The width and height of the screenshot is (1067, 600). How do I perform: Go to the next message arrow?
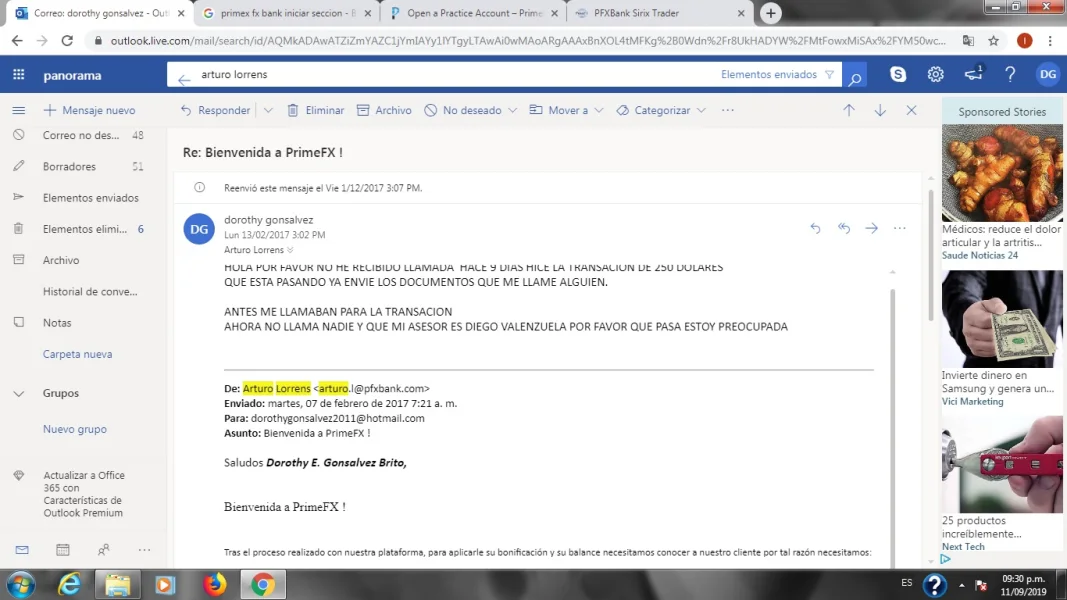point(880,110)
